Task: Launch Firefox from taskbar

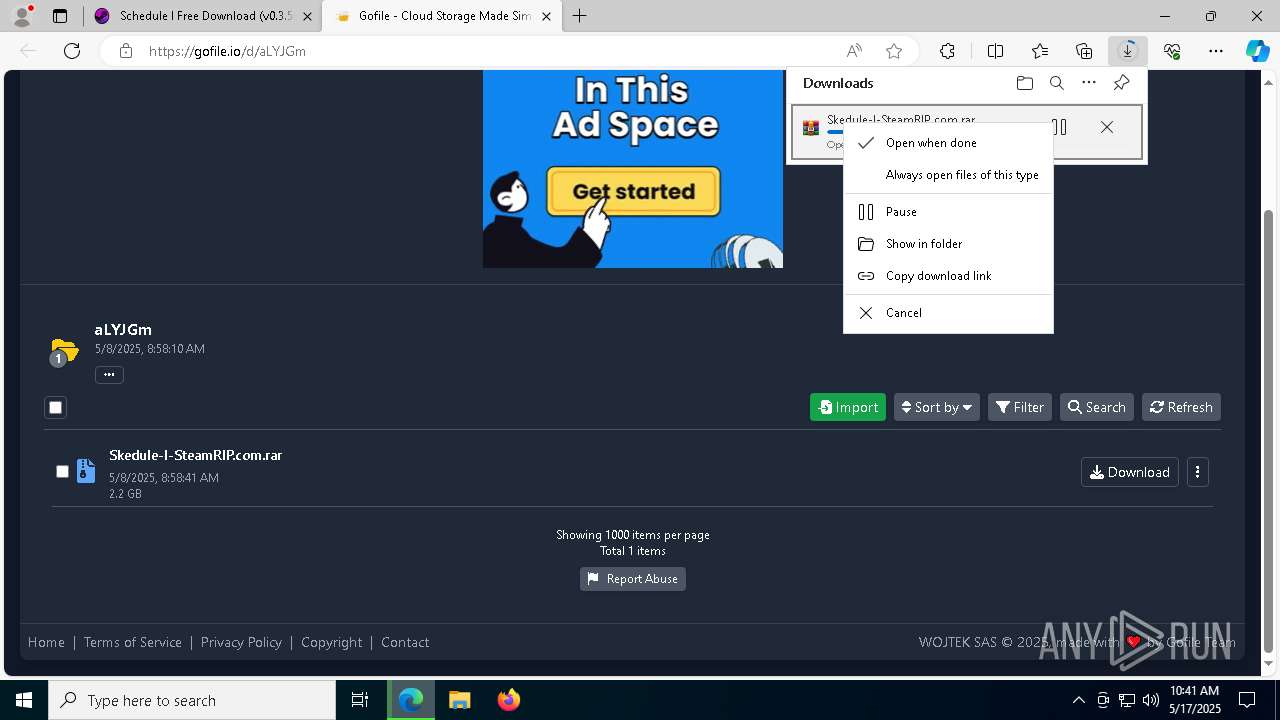Action: (509, 700)
